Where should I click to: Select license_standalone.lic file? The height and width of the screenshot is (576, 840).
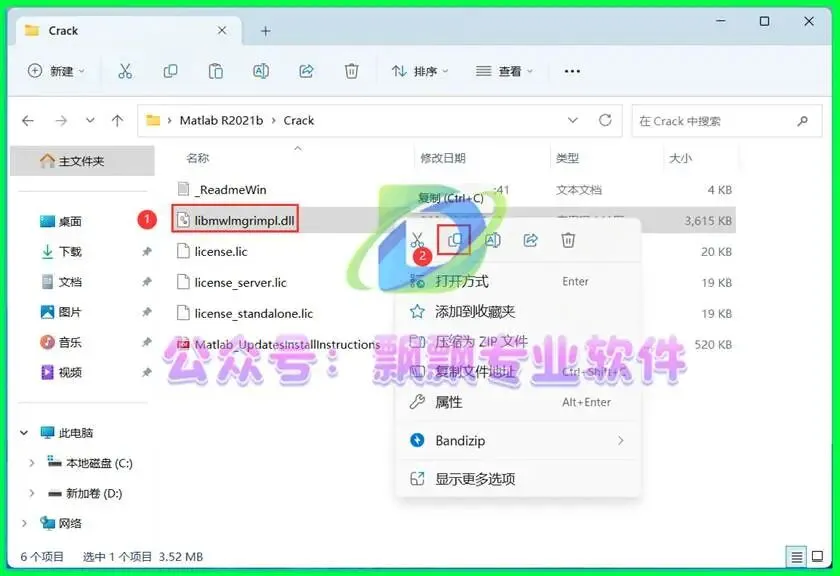tap(245, 313)
